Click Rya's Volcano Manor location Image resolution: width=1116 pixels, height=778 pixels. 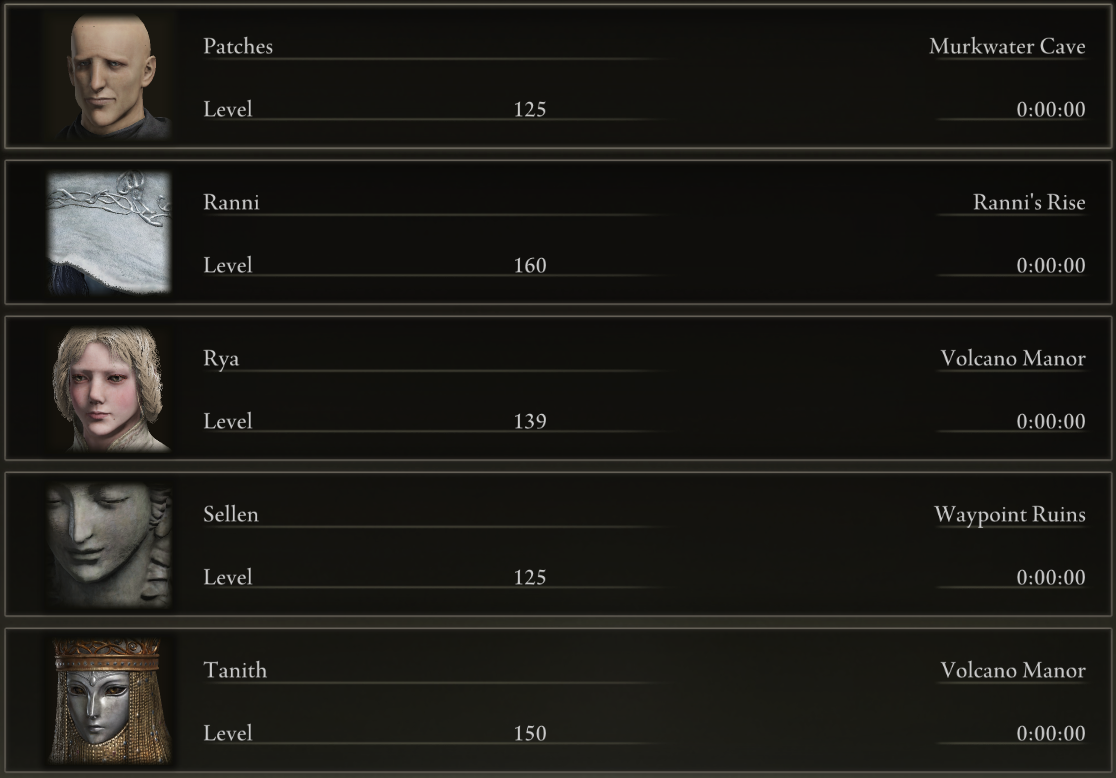point(1013,358)
